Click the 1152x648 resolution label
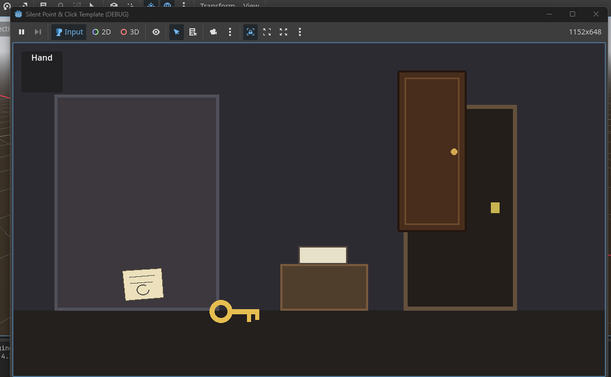The height and width of the screenshot is (377, 611). point(585,32)
